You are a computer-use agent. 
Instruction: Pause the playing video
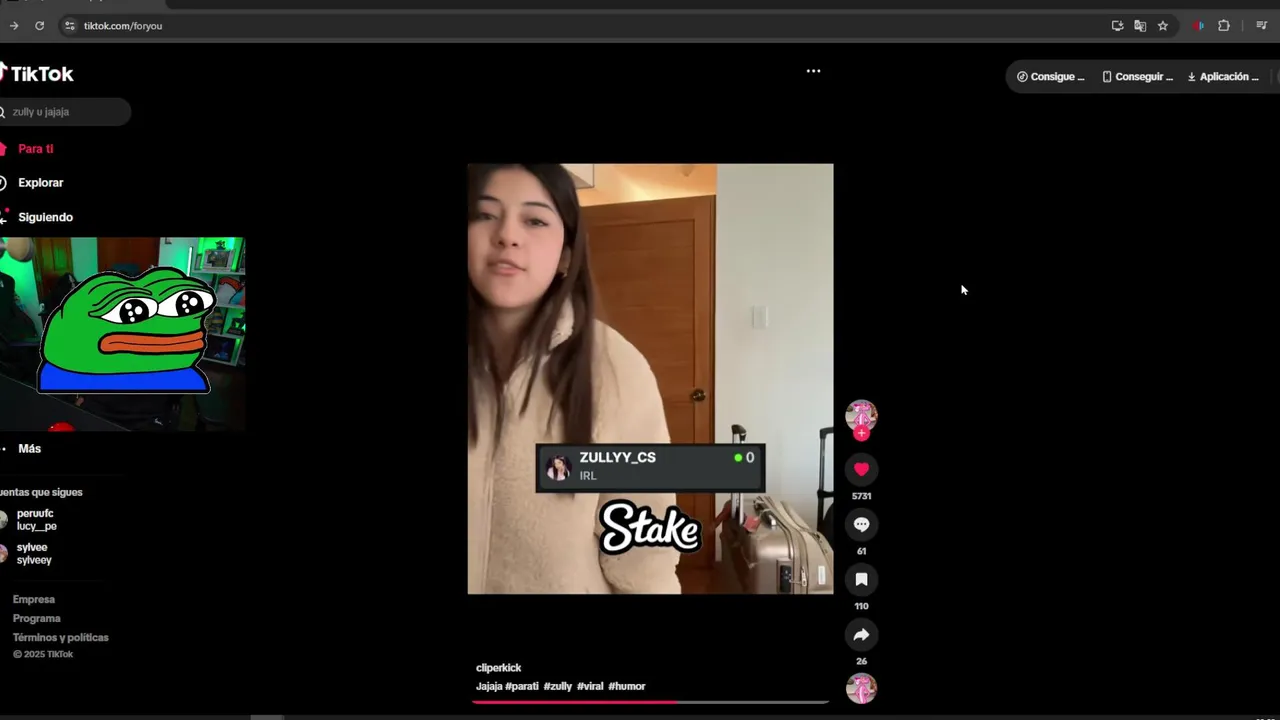[x=650, y=379]
